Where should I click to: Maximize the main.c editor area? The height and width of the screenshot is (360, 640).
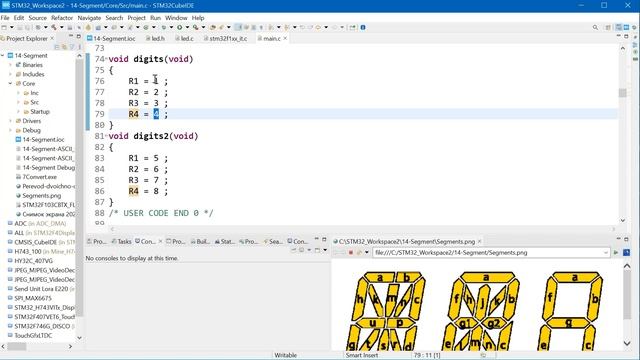[x=626, y=36]
